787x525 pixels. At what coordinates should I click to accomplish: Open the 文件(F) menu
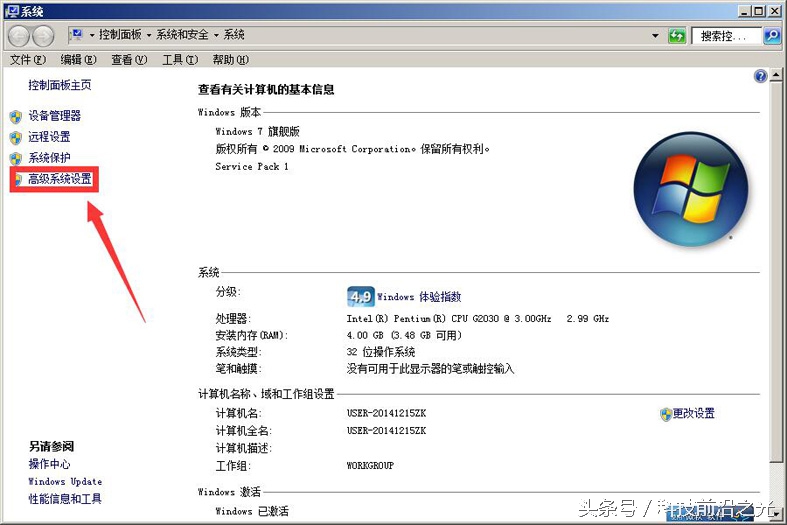tap(28, 60)
